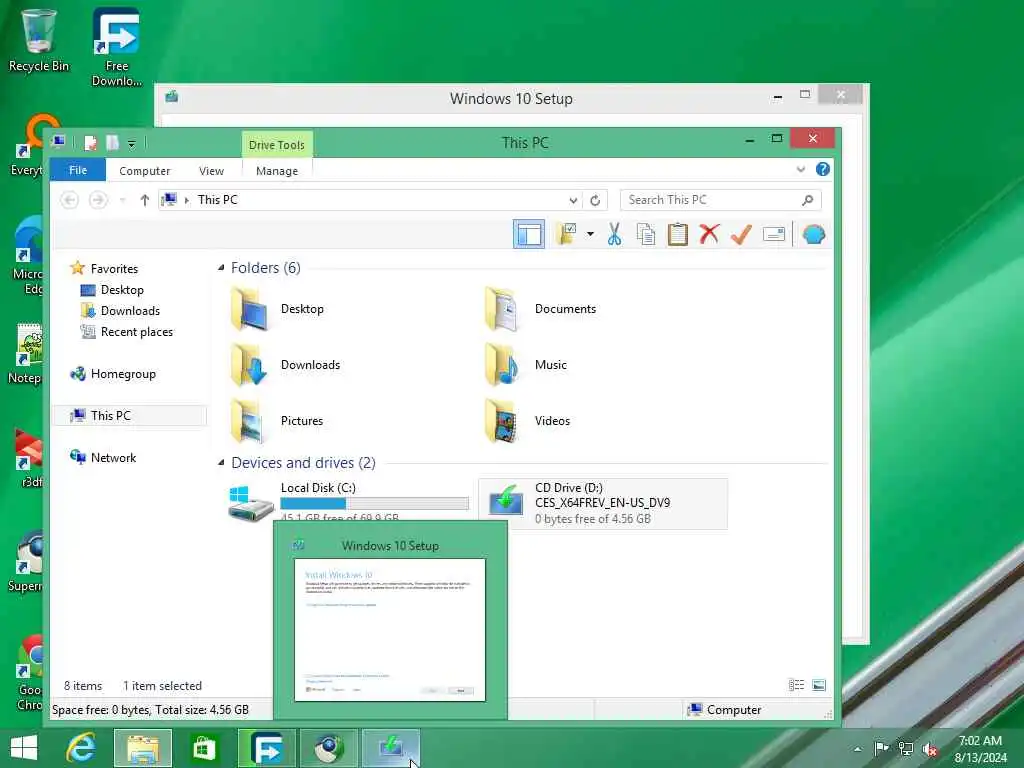1024x768 pixels.
Task: Click the folder options icon with checkmark
Action: pyautogui.click(x=566, y=234)
